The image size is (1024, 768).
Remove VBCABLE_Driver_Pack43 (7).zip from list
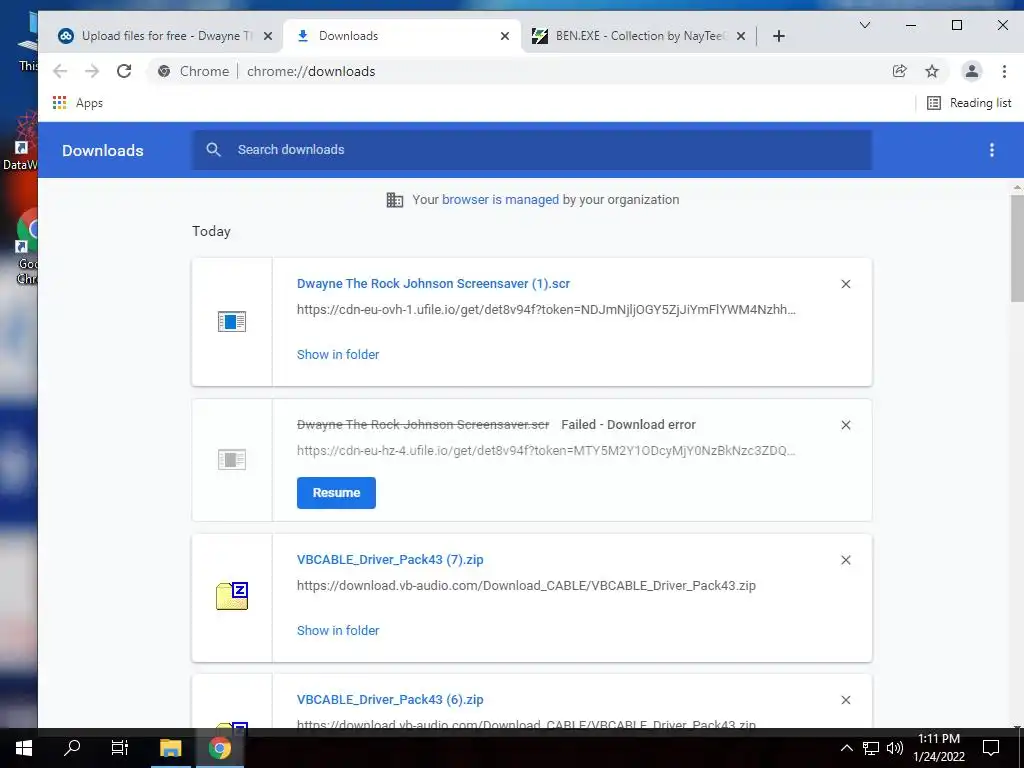[846, 560]
